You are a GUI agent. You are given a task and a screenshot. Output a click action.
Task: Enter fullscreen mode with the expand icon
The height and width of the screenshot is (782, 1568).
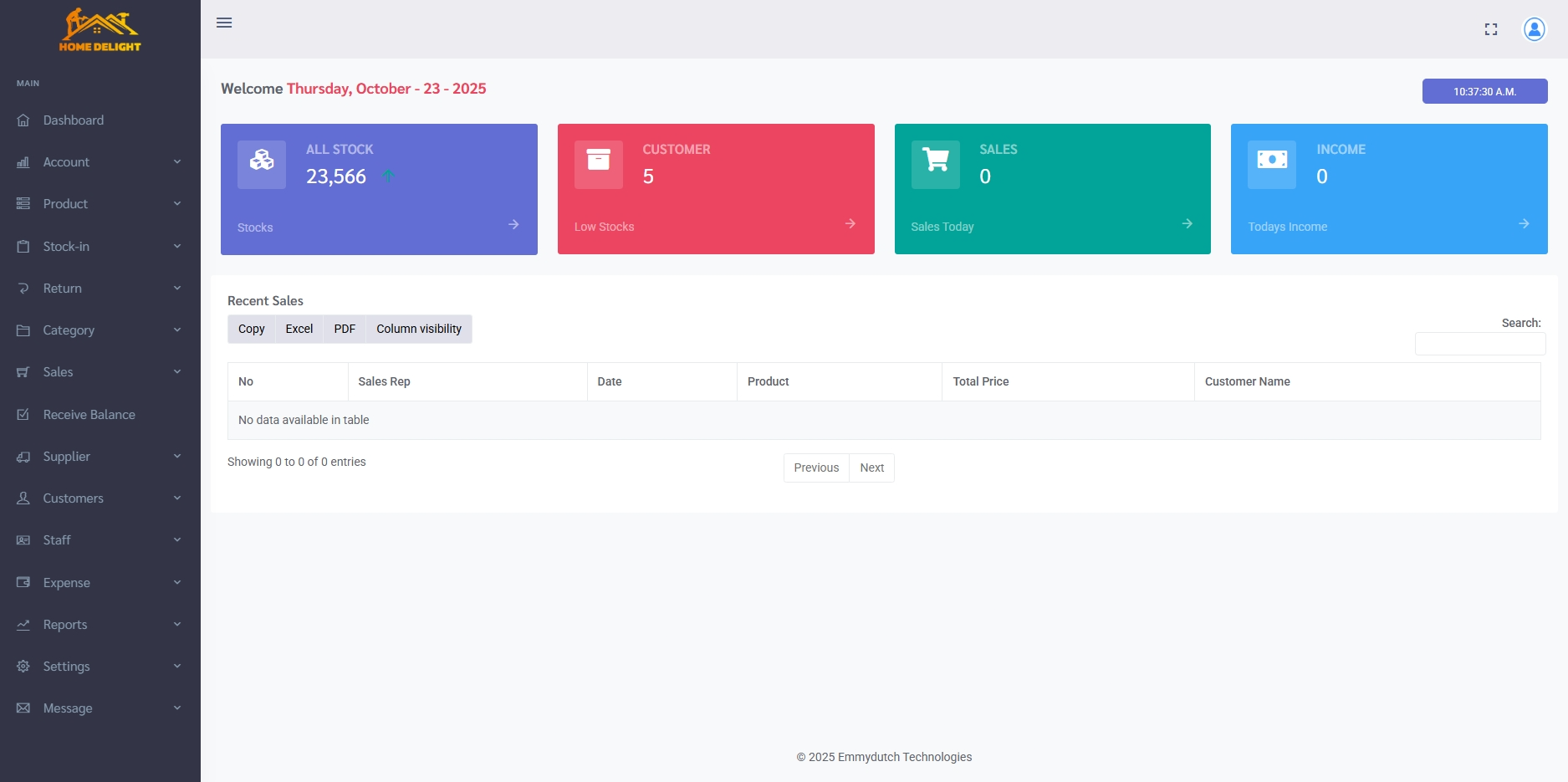1491,29
